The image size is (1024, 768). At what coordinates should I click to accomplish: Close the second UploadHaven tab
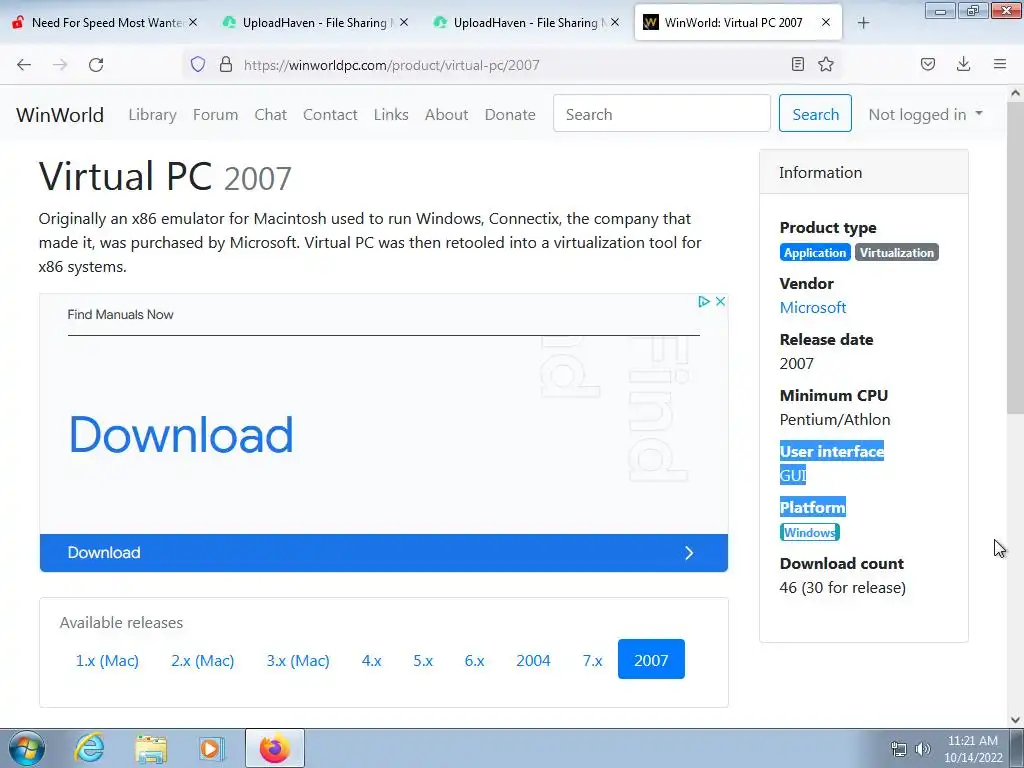[x=615, y=22]
